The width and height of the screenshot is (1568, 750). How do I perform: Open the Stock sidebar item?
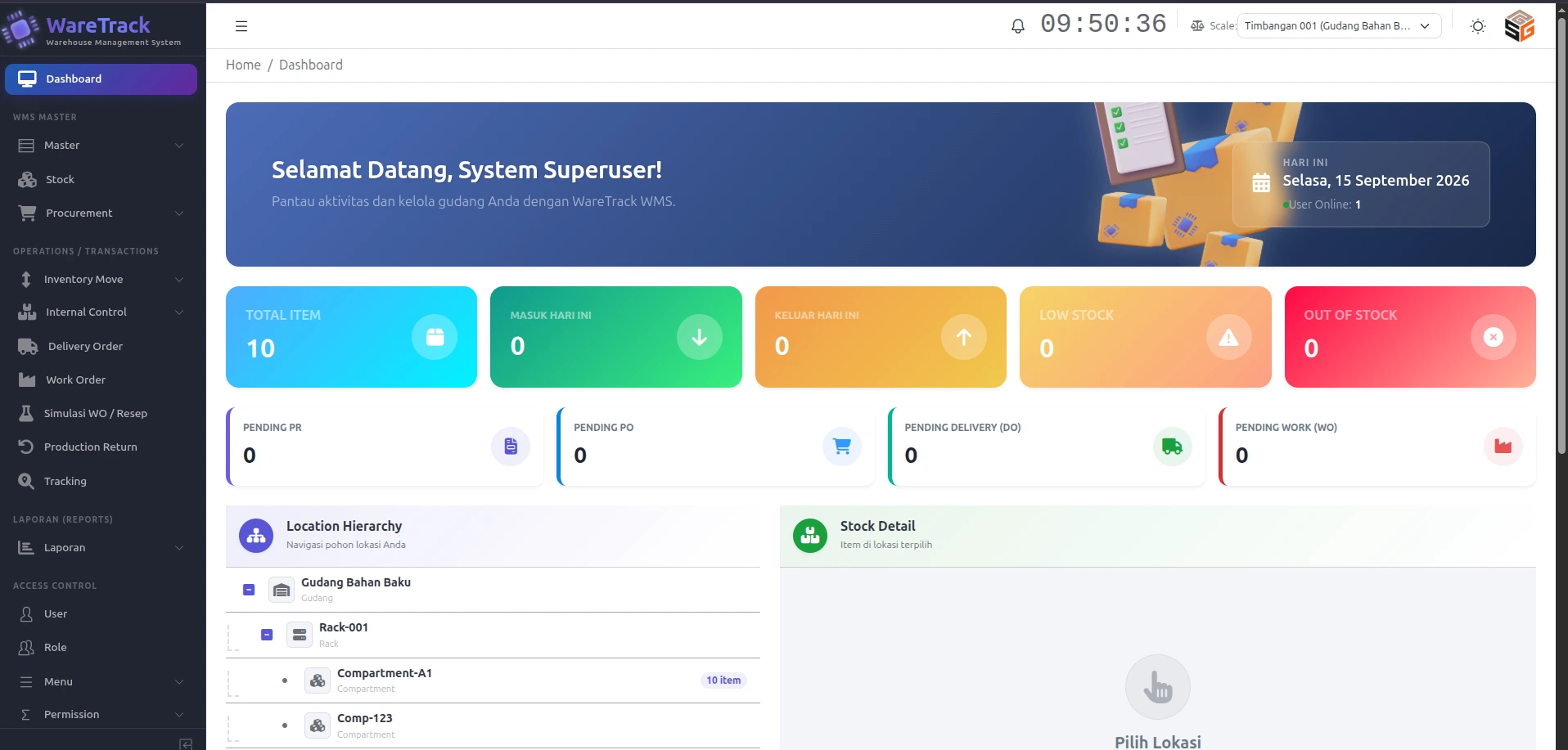(101, 179)
